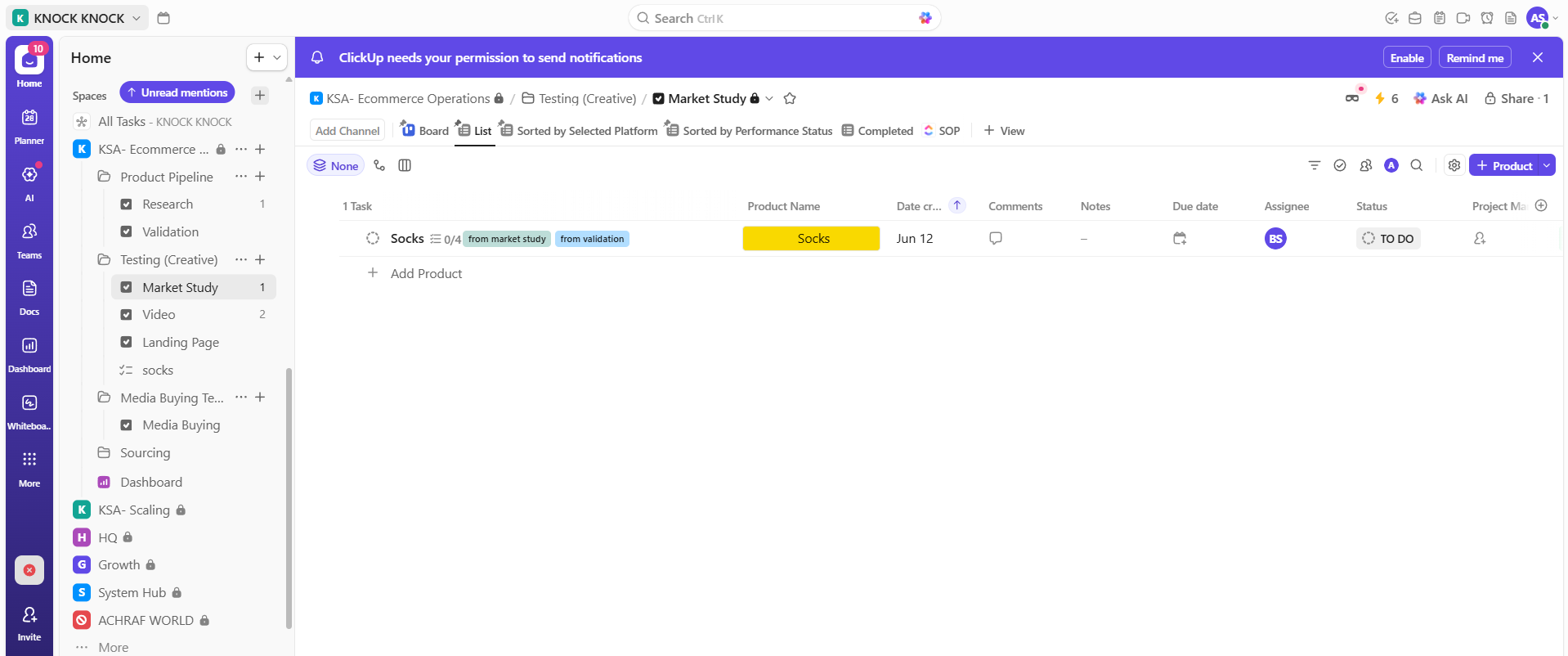The height and width of the screenshot is (656, 1568).
Task: Open the None group-by dropdown
Action: pos(336,166)
